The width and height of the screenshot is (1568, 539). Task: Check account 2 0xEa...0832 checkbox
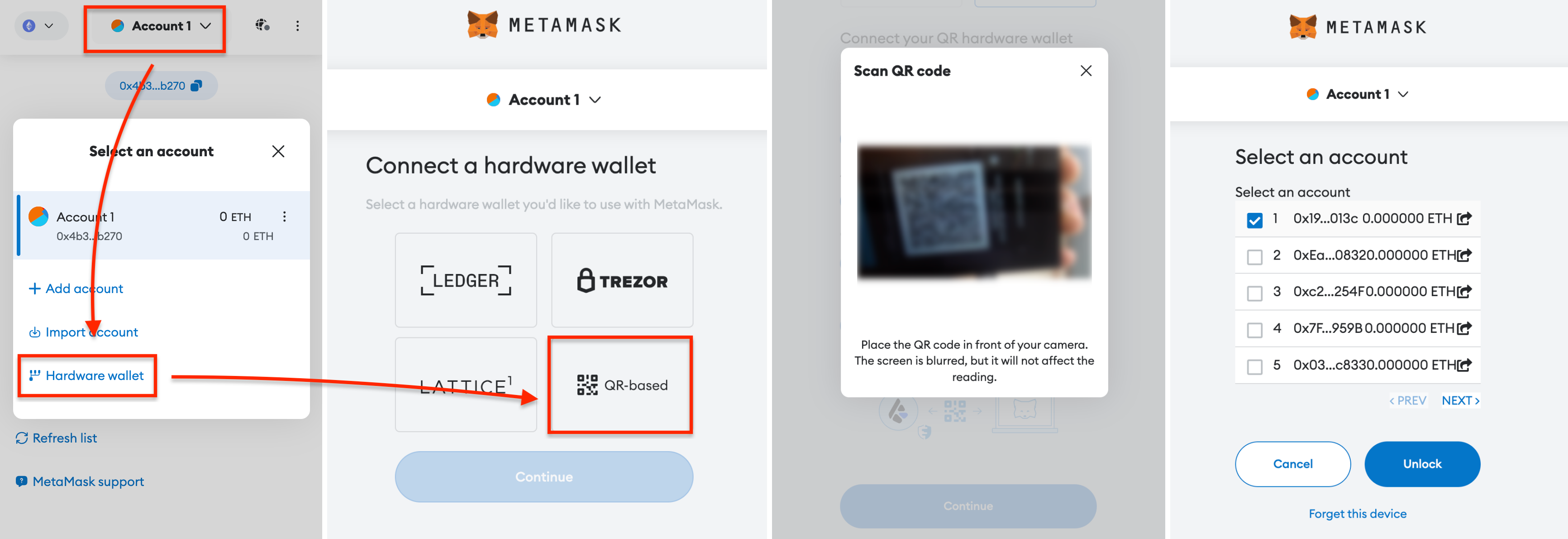coord(1254,256)
